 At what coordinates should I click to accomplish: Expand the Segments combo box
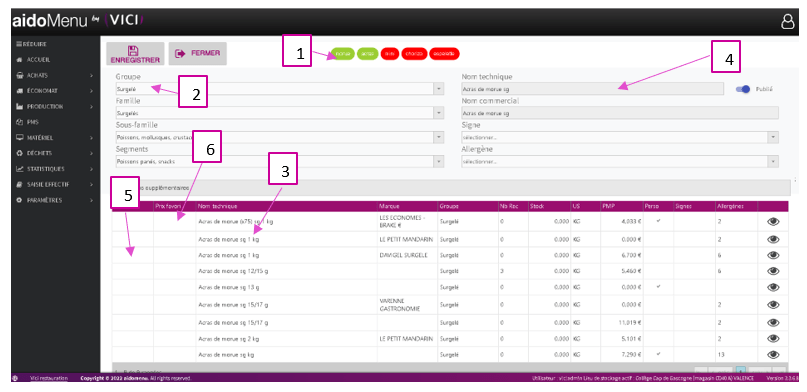pos(279,162)
